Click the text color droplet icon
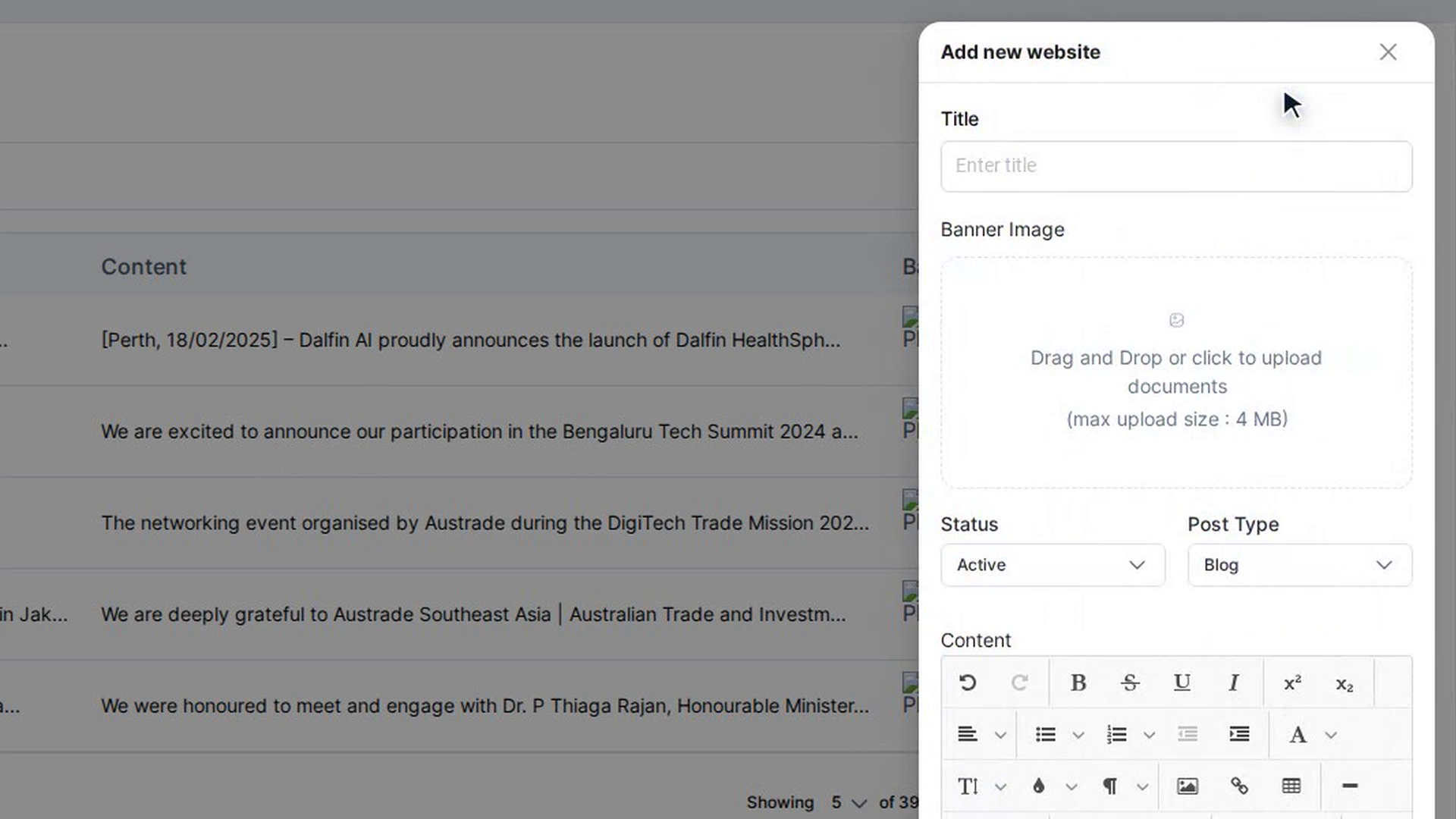1456x819 pixels. click(x=1039, y=786)
